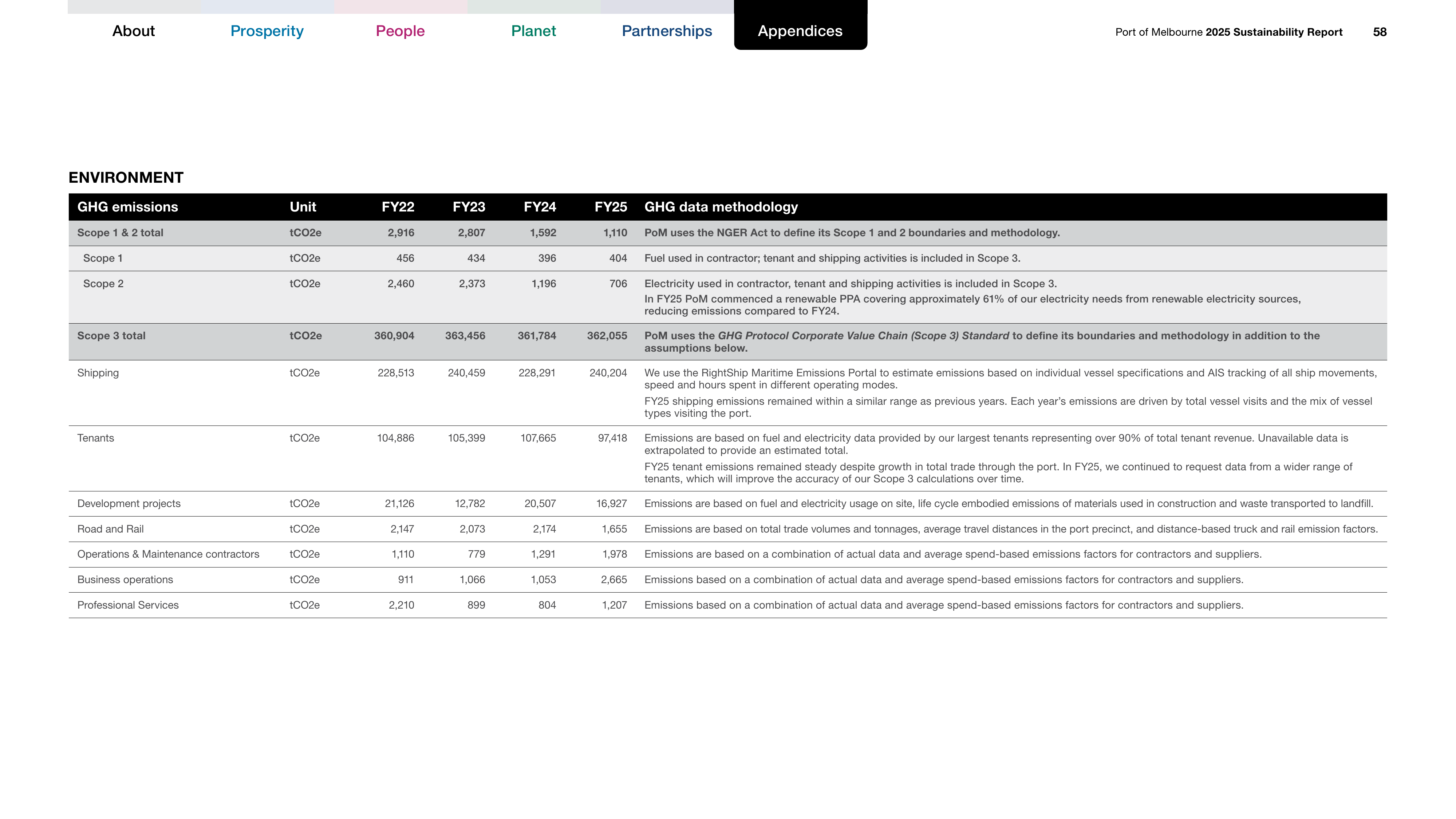Click the page number 58
This screenshot has height=819, width=1456.
pos(1380,32)
